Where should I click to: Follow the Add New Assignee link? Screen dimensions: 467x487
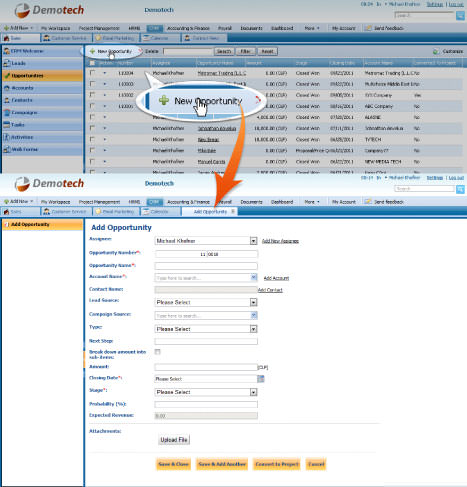tap(280, 241)
